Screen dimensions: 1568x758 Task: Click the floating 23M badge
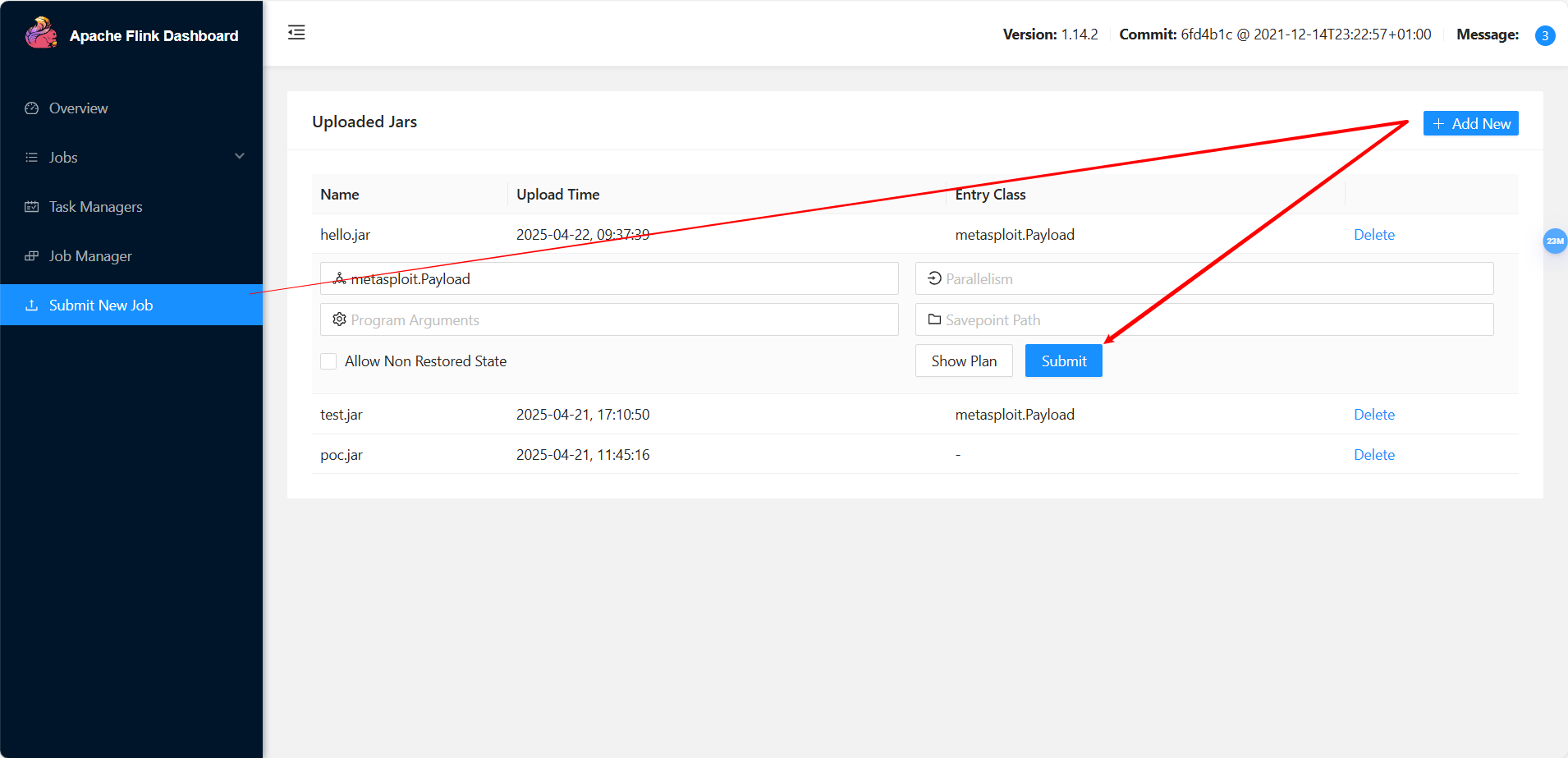pos(1555,241)
